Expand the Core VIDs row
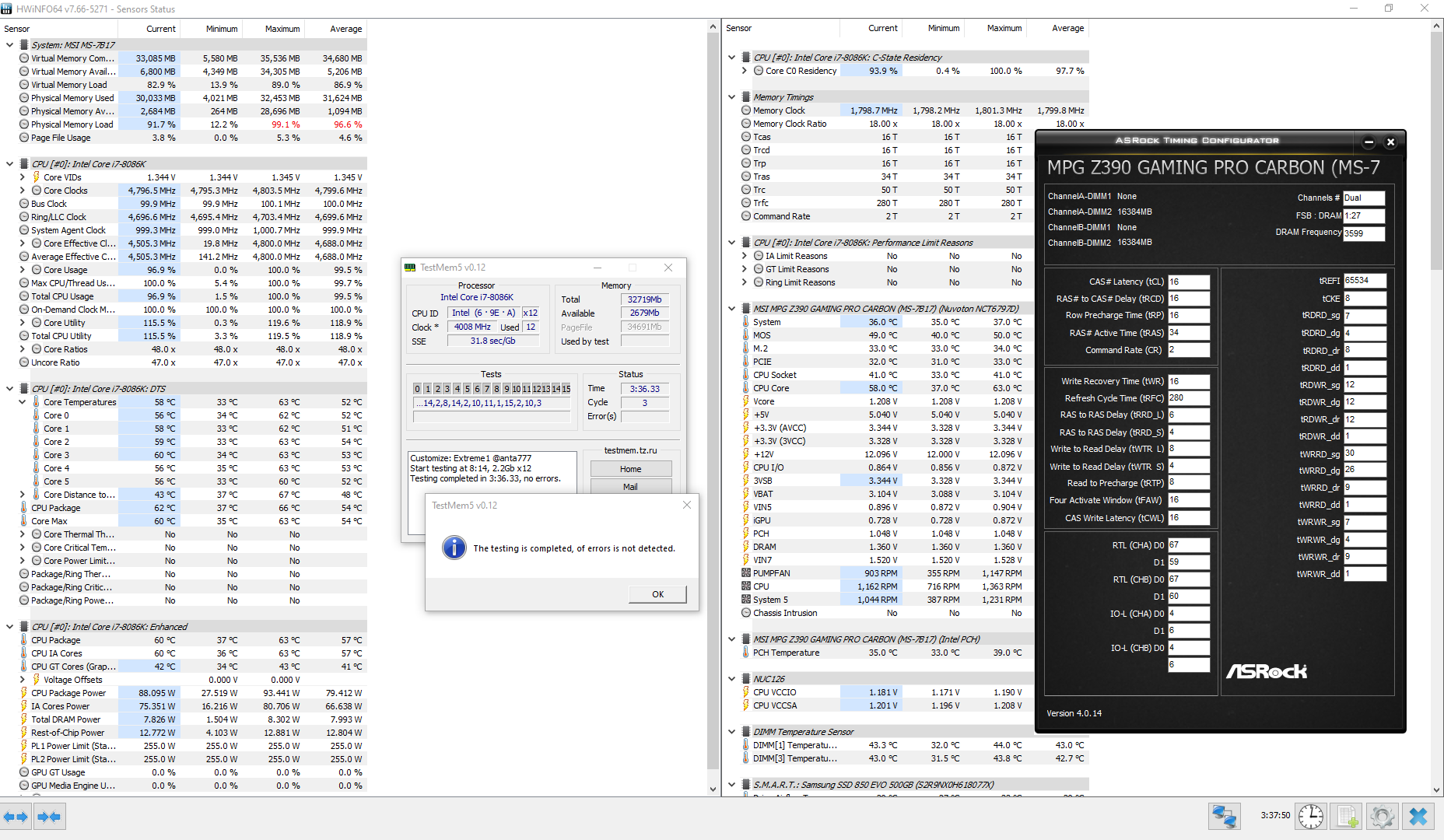 pyautogui.click(x=23, y=177)
